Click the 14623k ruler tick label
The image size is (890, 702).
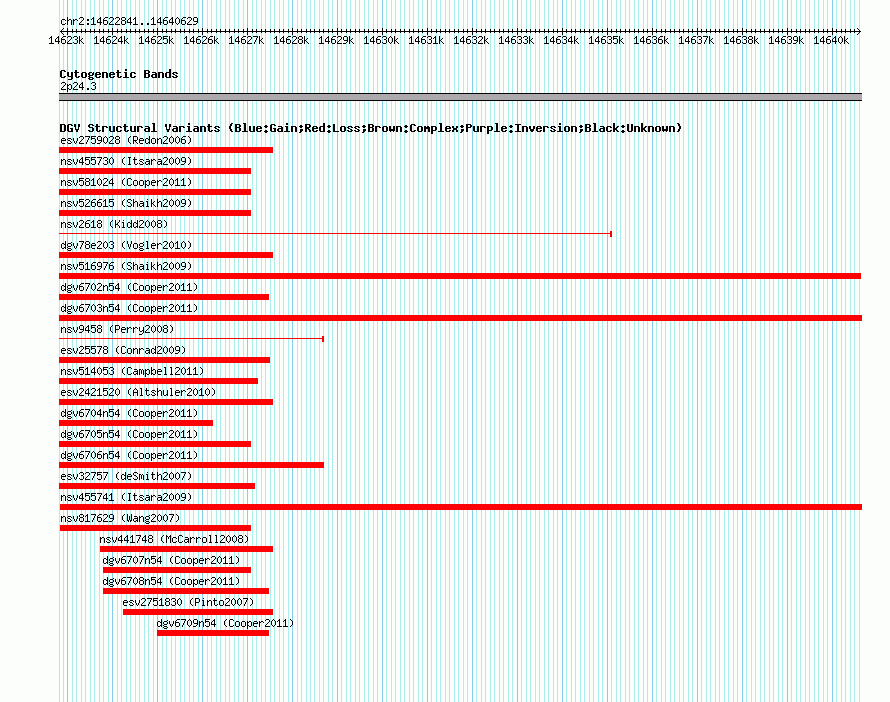click(66, 40)
